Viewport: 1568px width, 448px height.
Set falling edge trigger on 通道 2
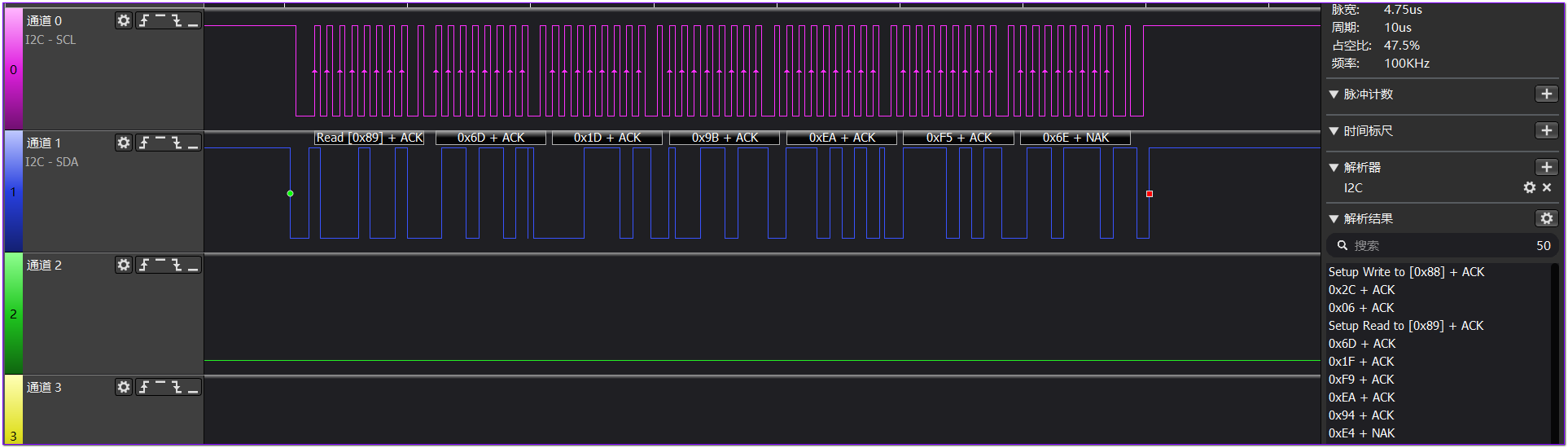(x=177, y=265)
